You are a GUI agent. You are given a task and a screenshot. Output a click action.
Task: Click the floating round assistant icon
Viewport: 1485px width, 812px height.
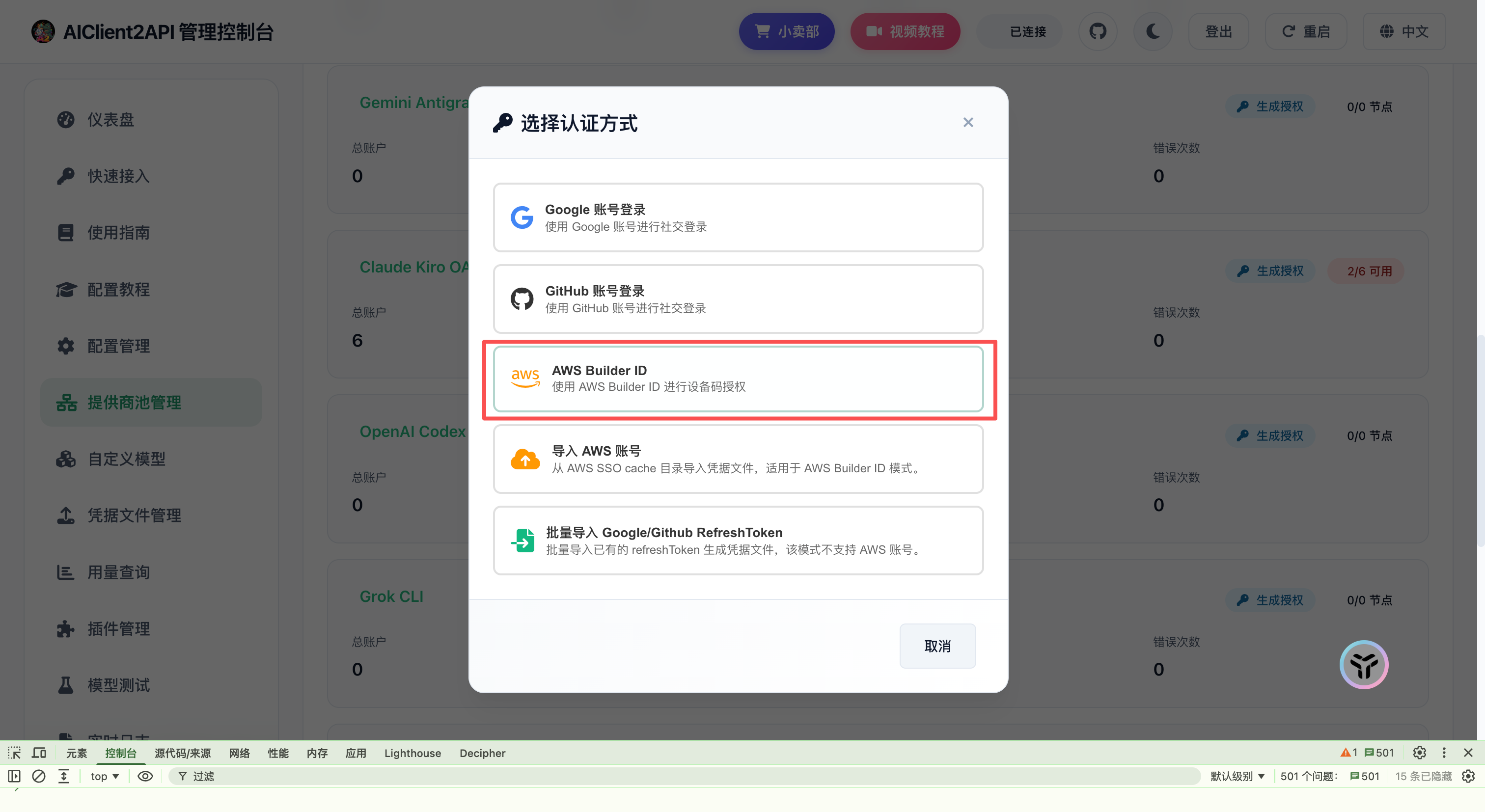click(x=1363, y=664)
